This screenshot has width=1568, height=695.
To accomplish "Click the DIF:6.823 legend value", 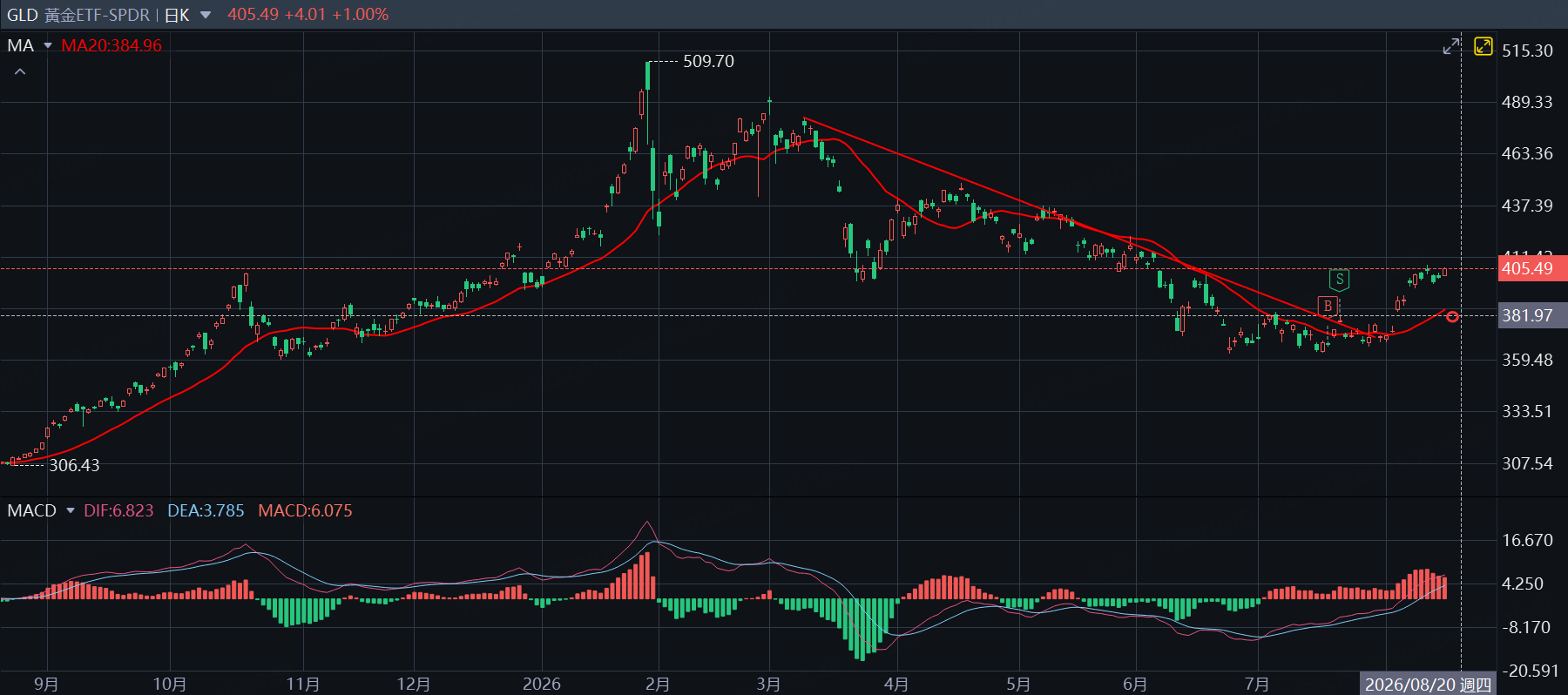I will (118, 510).
